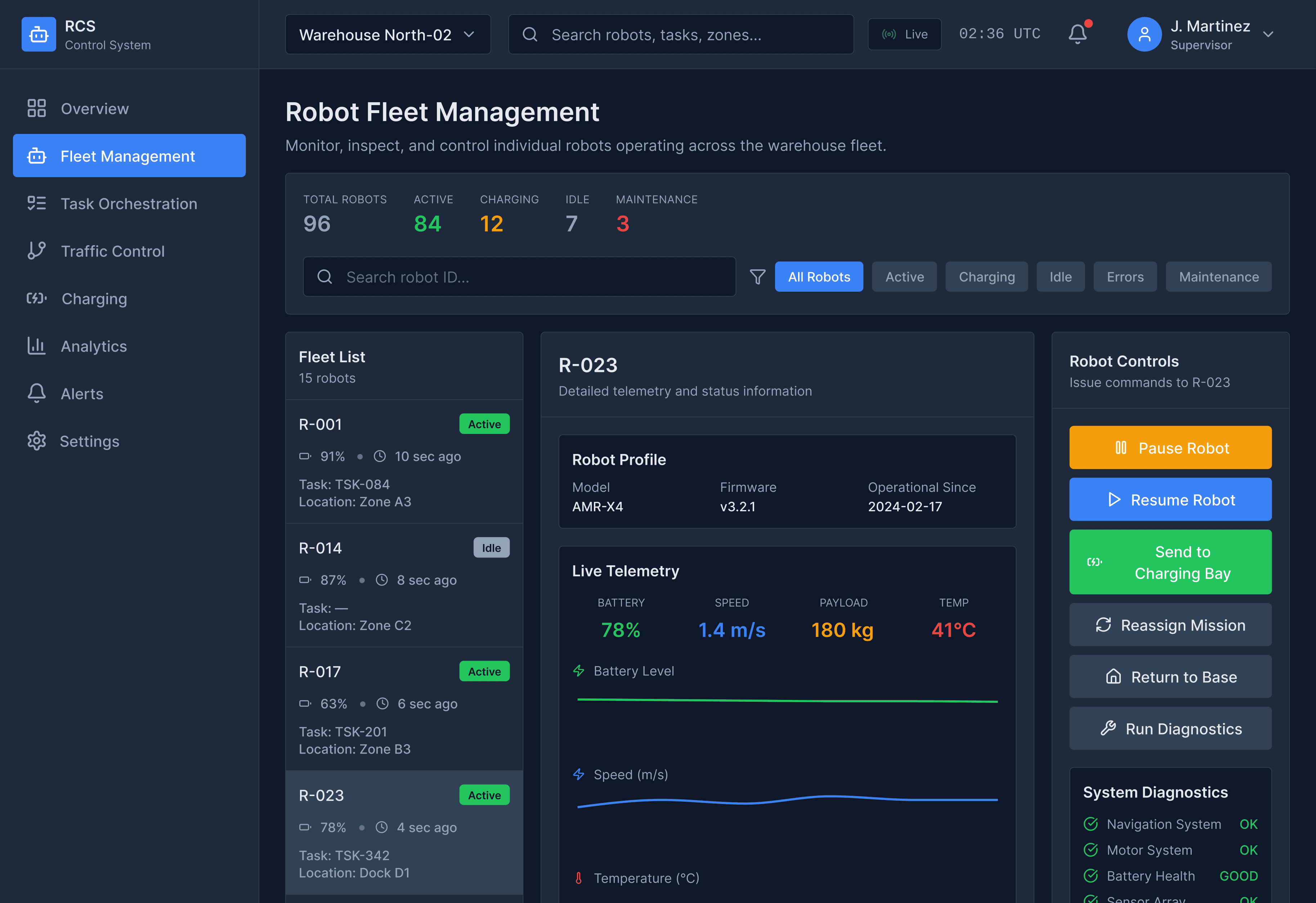
Task: Toggle the Live data indicator
Action: click(904, 34)
